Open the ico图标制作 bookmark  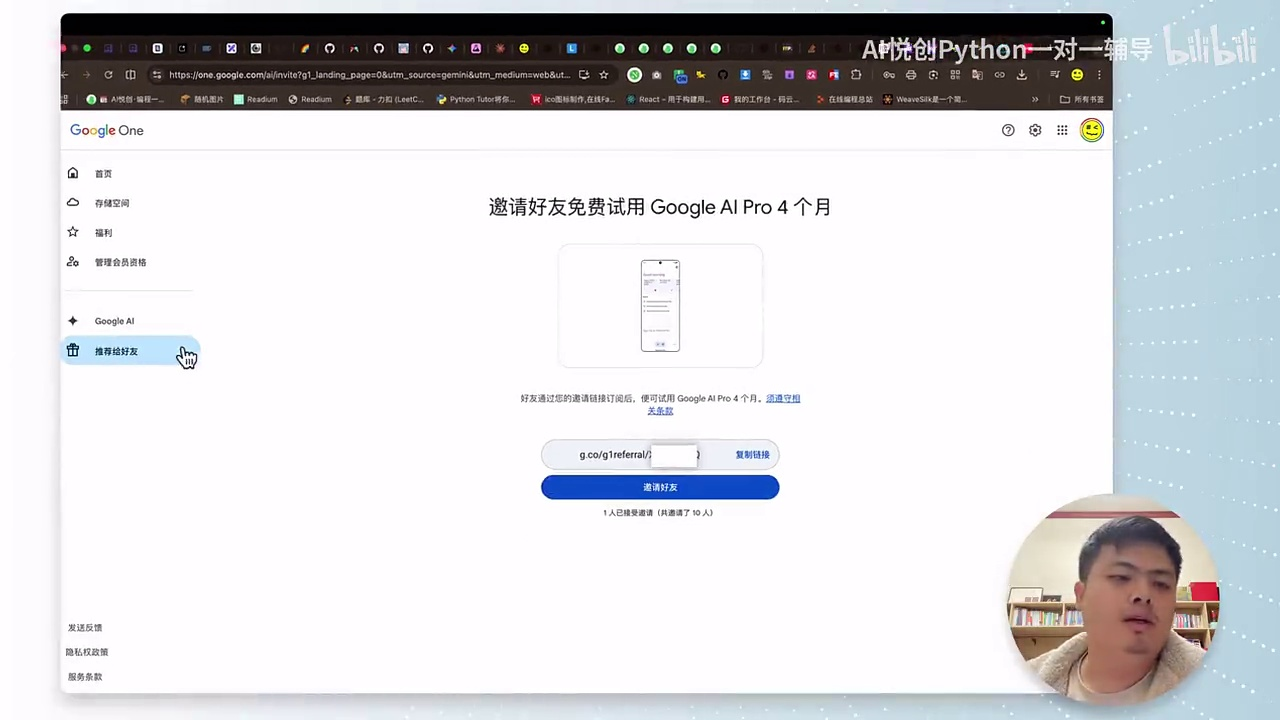pyautogui.click(x=573, y=99)
